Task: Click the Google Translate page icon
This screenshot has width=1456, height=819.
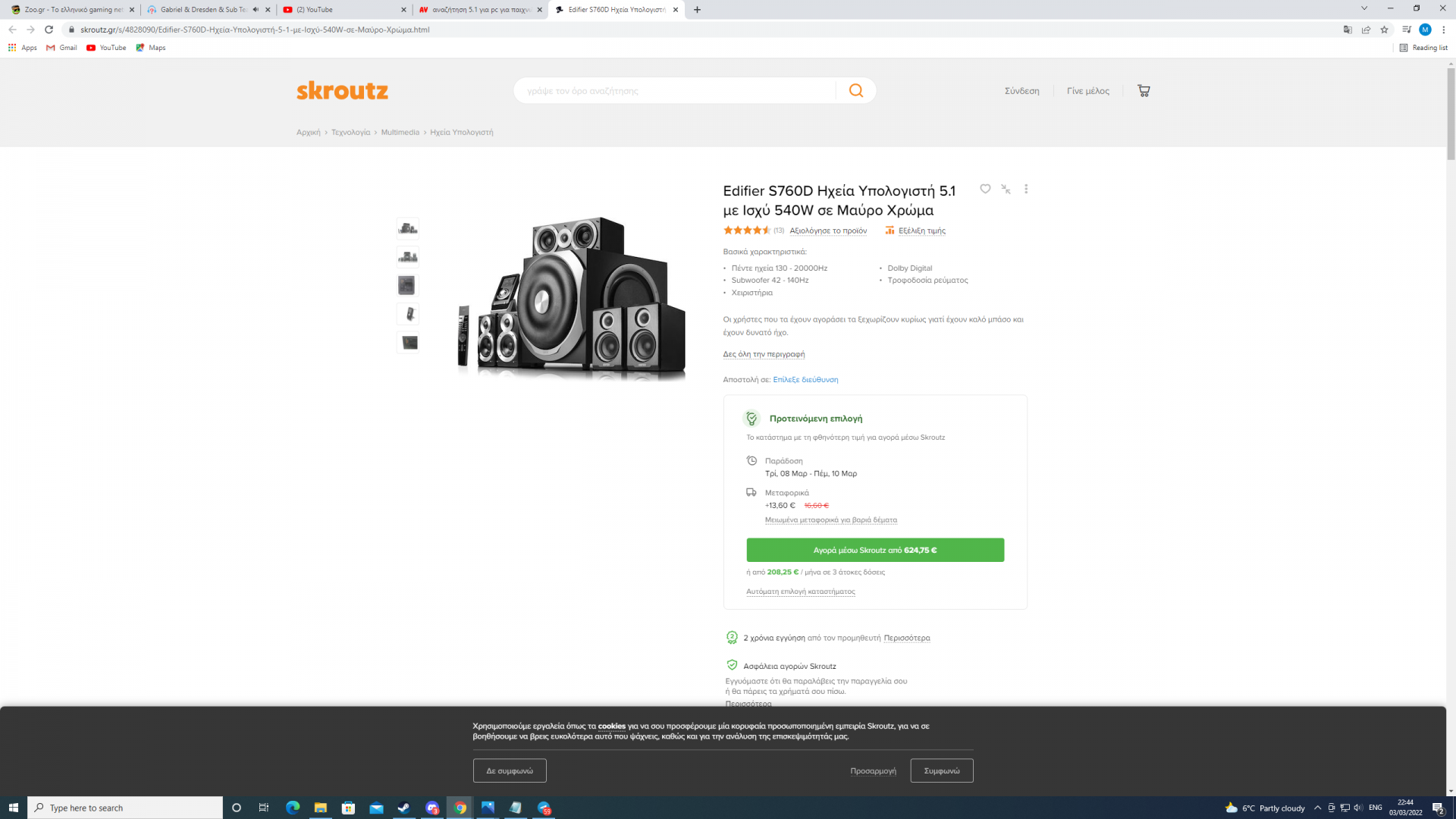Action: pos(1348,30)
